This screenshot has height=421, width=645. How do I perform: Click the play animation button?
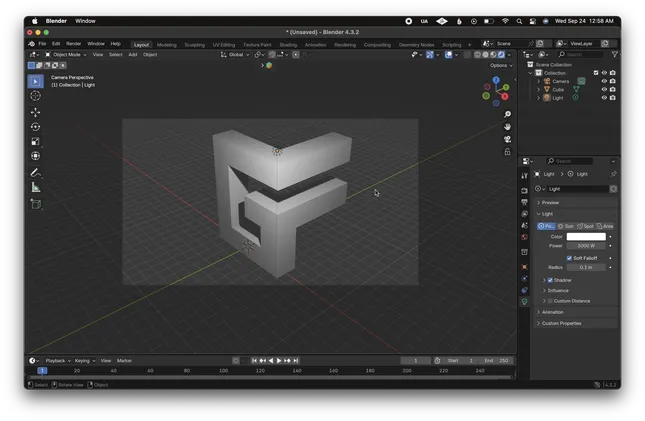coord(278,361)
